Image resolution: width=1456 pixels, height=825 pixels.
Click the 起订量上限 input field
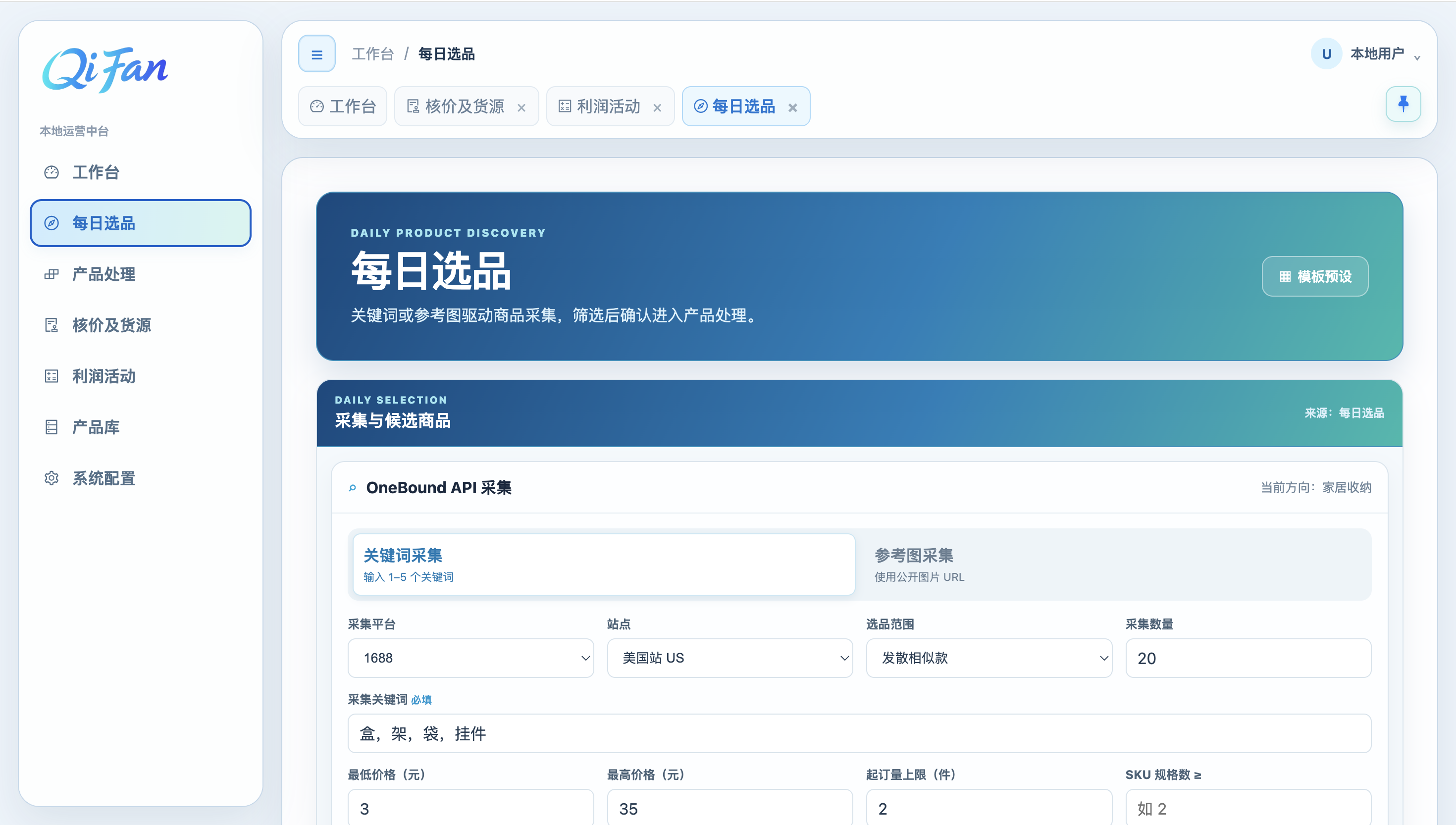(x=988, y=808)
